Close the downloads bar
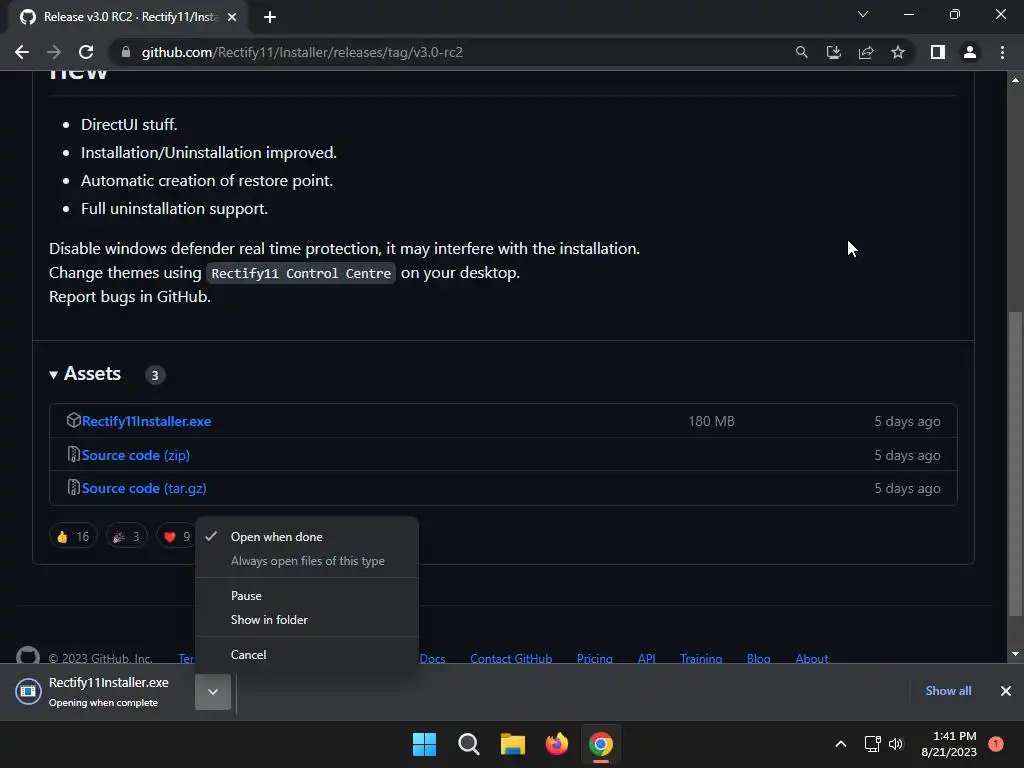The image size is (1024, 768). [x=1006, y=691]
